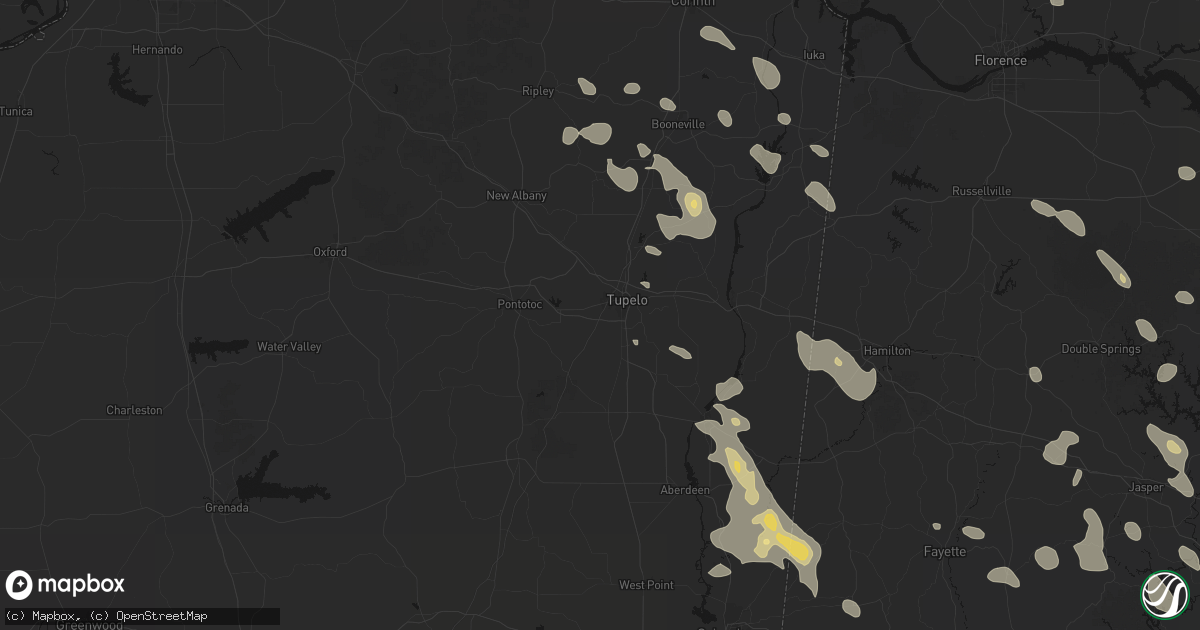Open the (c) OpenStreetMap attribution link
1200x630 pixels.
(148, 615)
